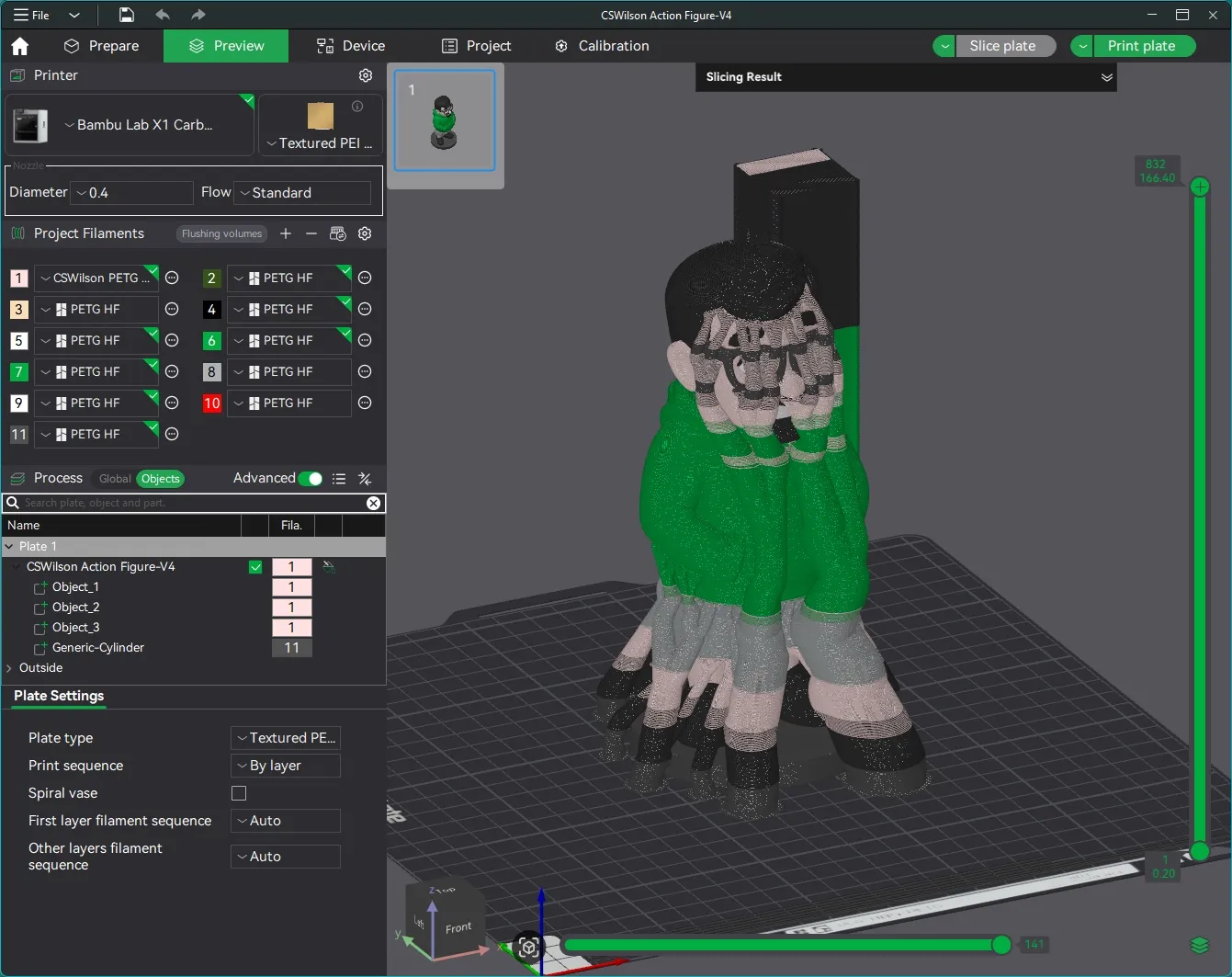Uncheck the CSWilson Action Figure-V4 checkbox
The width and height of the screenshot is (1232, 977).
click(x=254, y=566)
